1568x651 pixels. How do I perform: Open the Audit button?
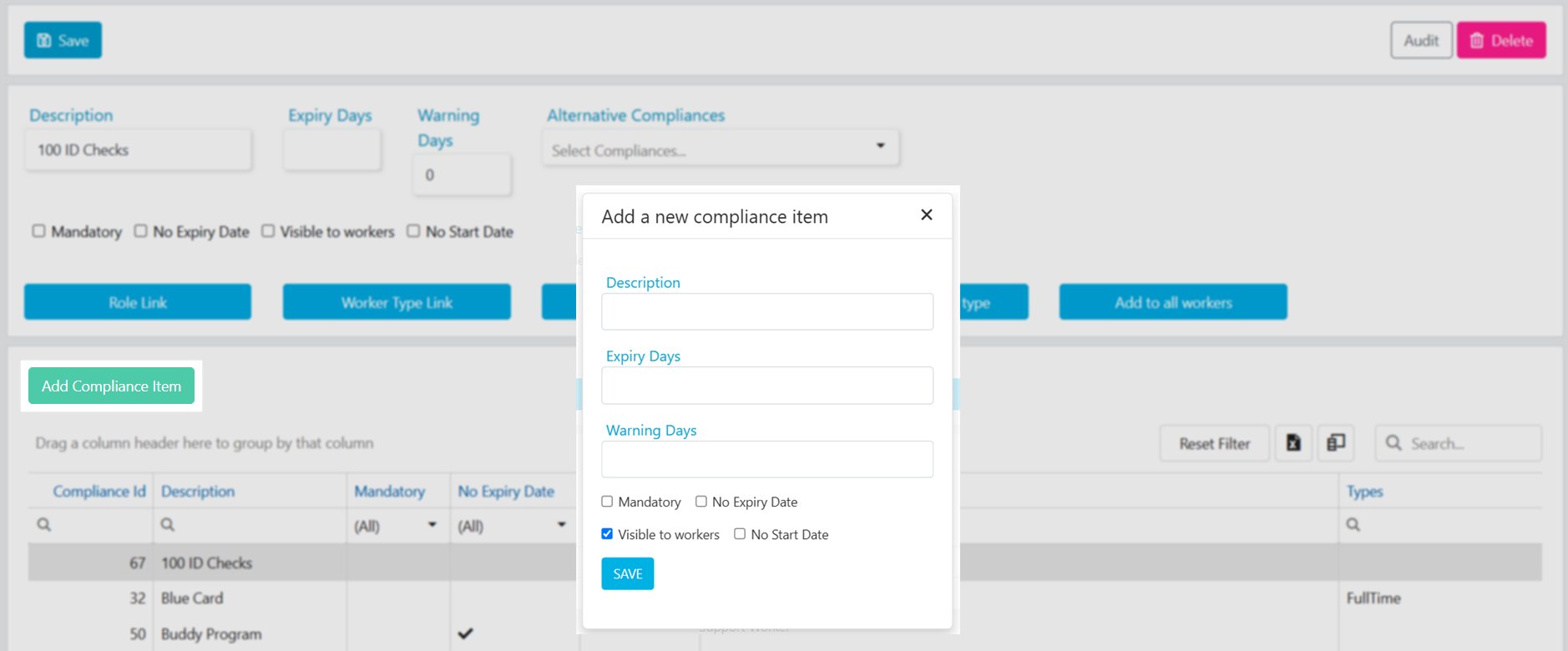[1421, 40]
